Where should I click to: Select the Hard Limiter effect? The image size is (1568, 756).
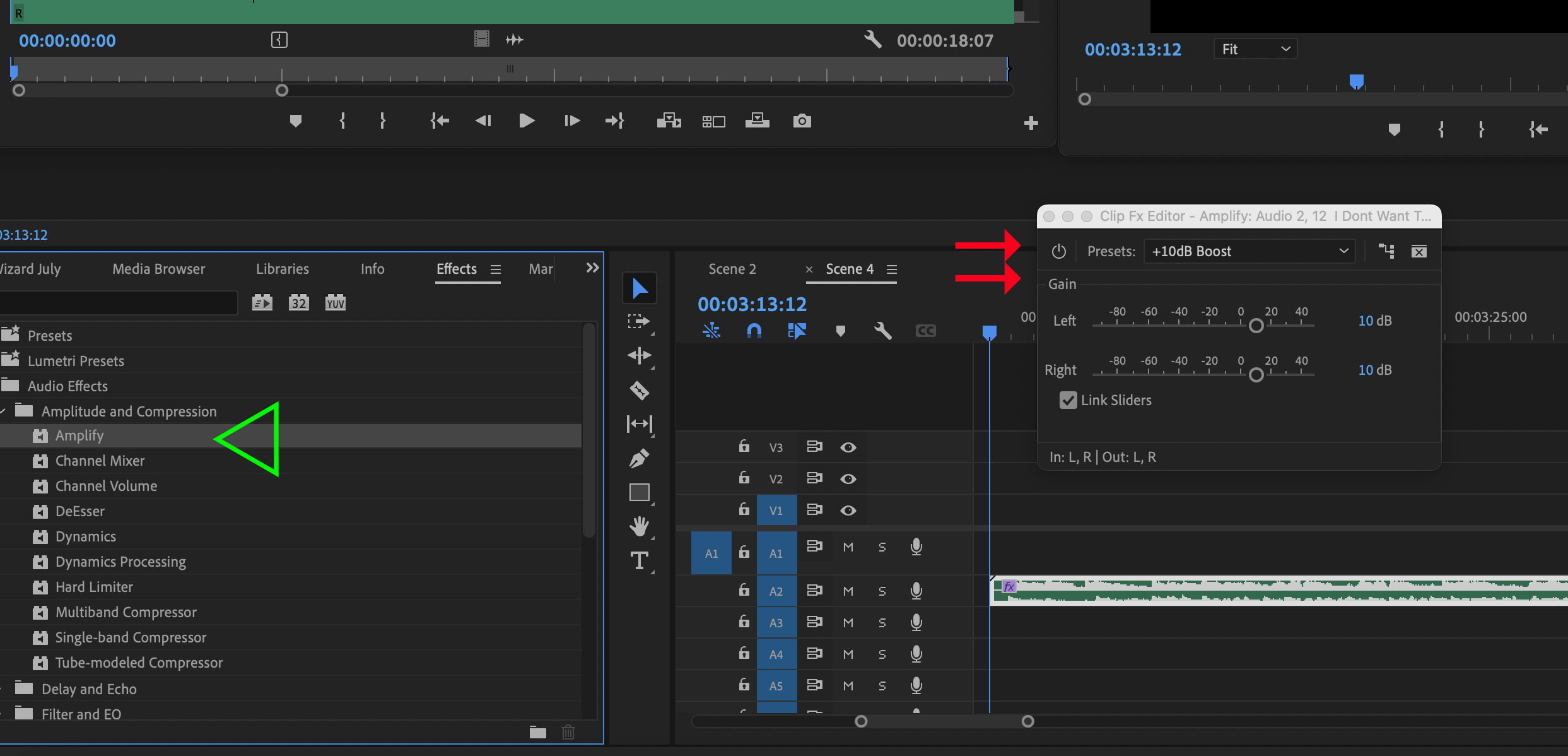coord(94,587)
